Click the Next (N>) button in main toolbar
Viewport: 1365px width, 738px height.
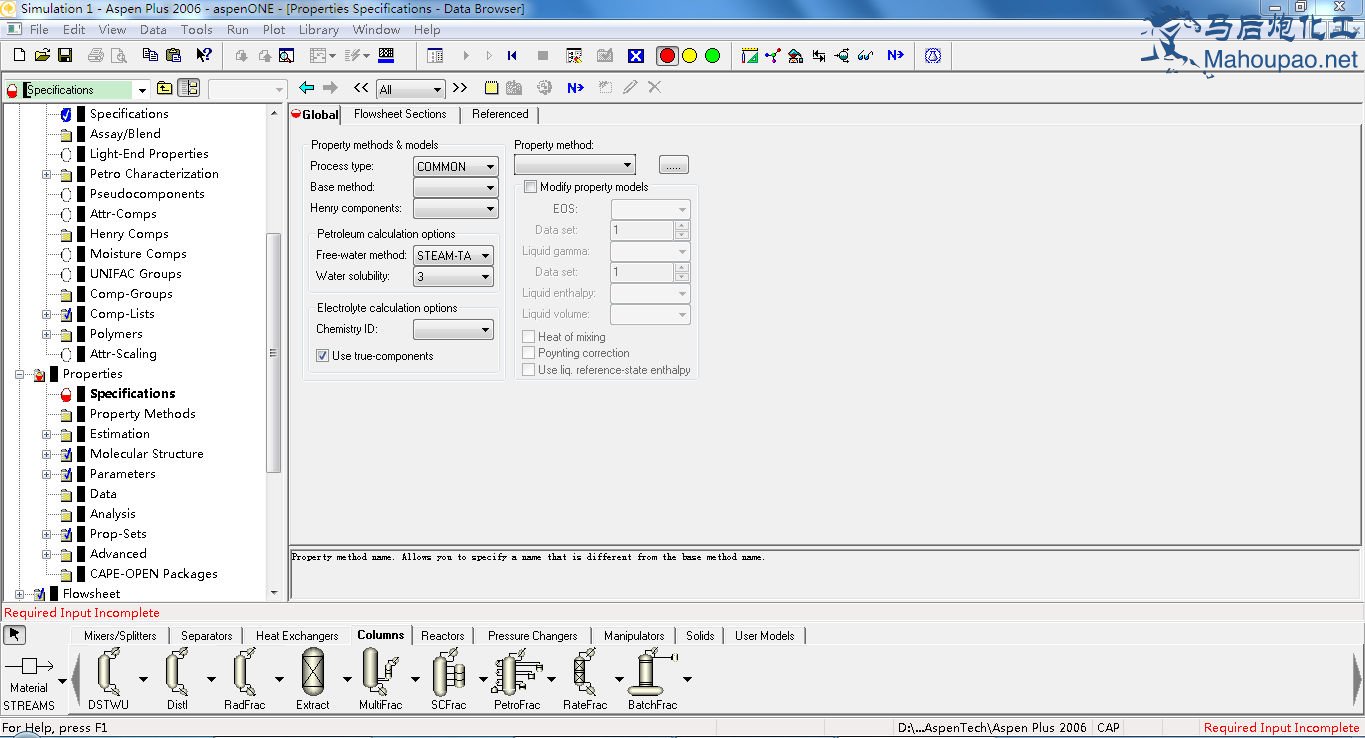pos(895,56)
